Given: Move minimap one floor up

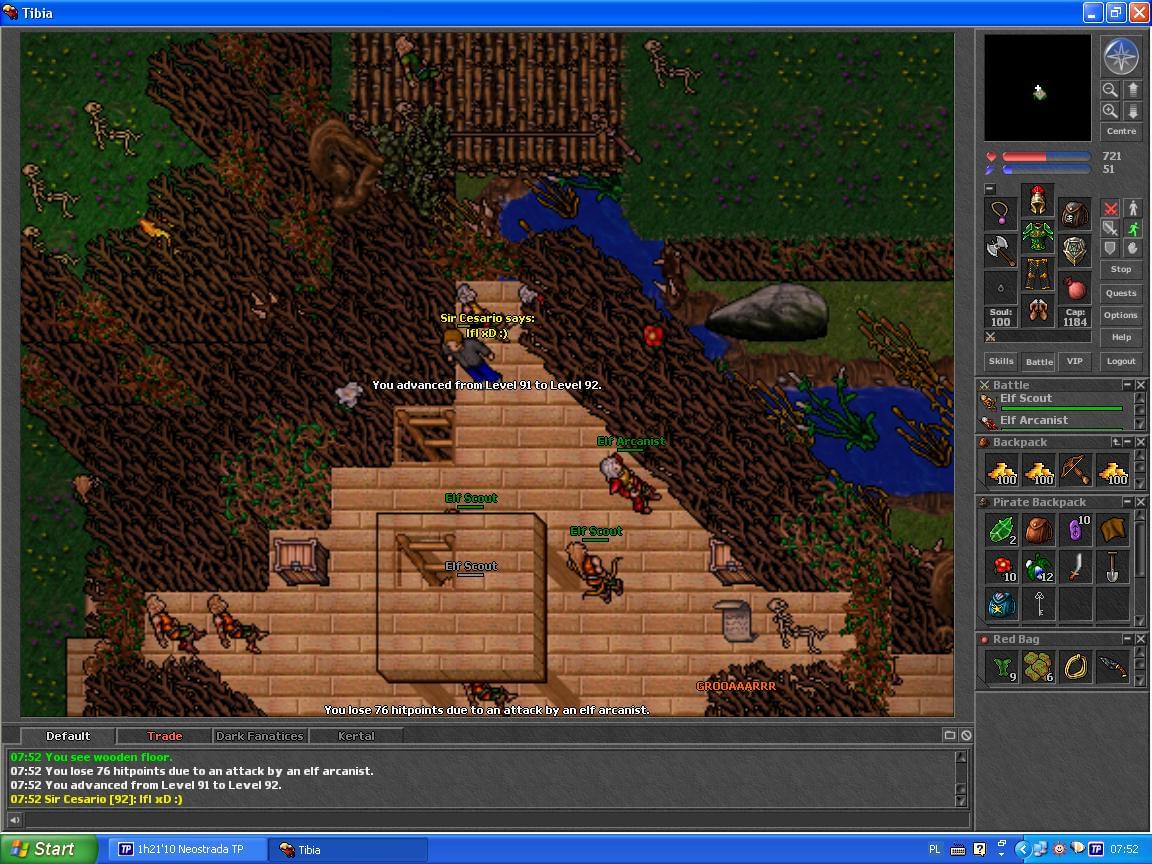Looking at the screenshot, I should tap(1132, 90).
